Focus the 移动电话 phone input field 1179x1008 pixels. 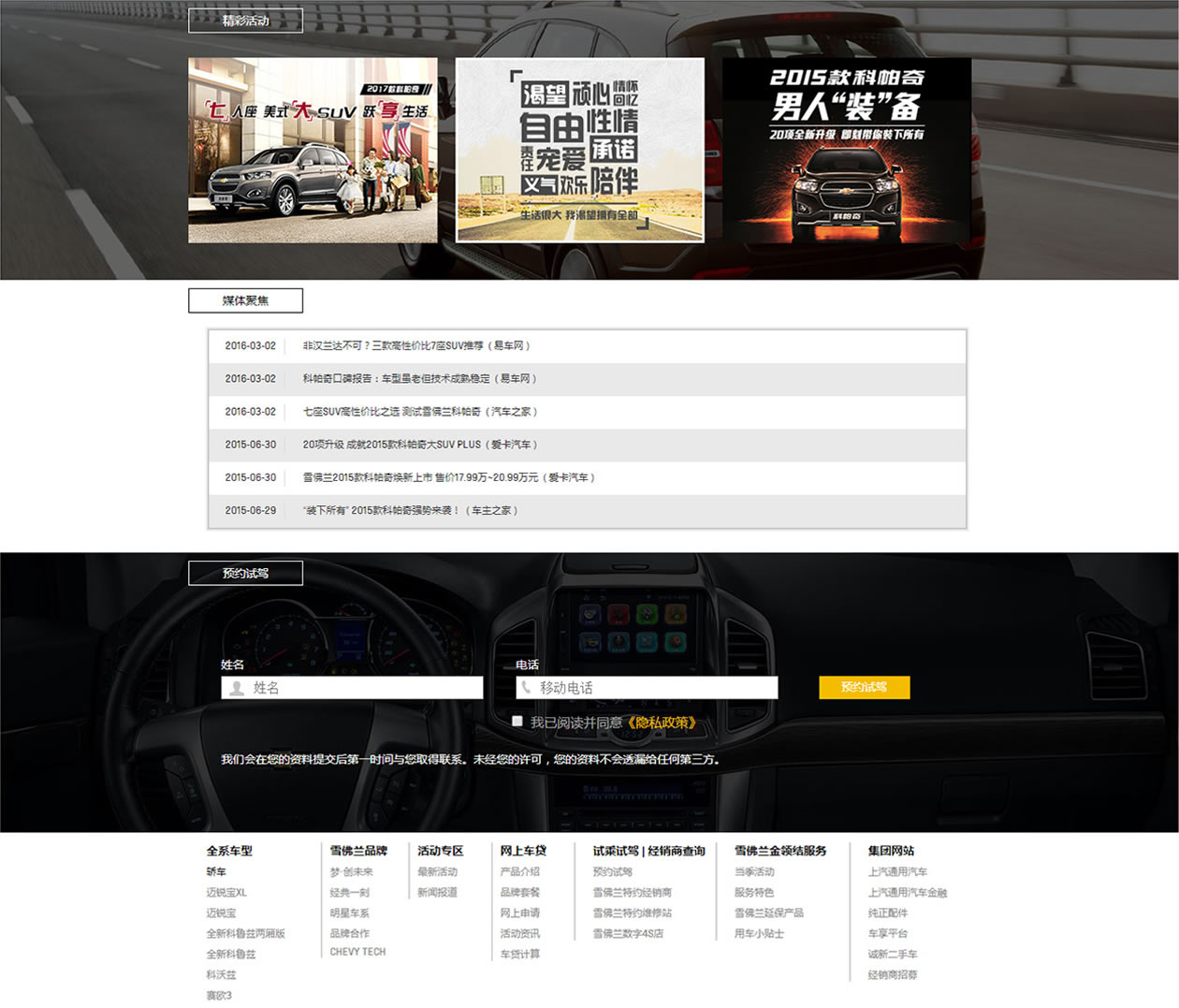[x=647, y=688]
